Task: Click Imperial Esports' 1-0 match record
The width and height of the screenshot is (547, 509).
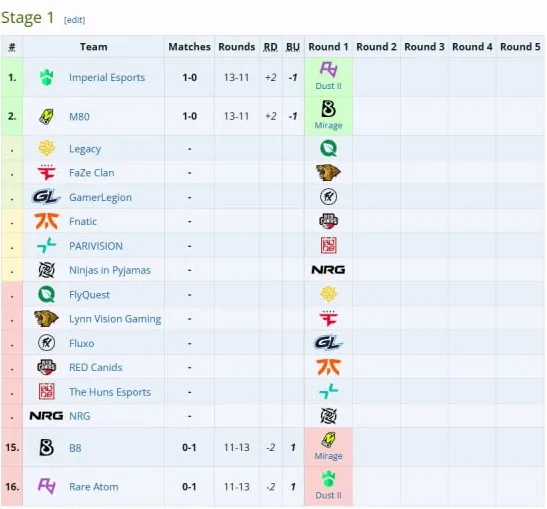Action: click(x=189, y=77)
